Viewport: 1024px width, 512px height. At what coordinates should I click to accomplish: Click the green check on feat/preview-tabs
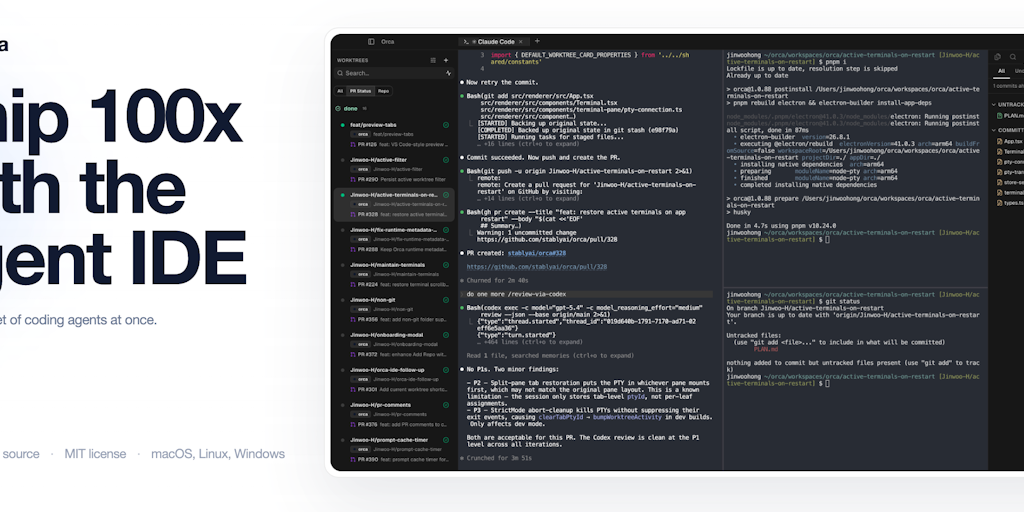446,125
